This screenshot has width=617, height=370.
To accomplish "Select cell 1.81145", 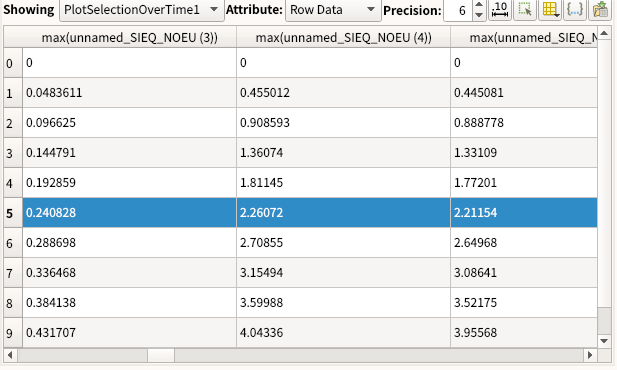I will tap(344, 183).
